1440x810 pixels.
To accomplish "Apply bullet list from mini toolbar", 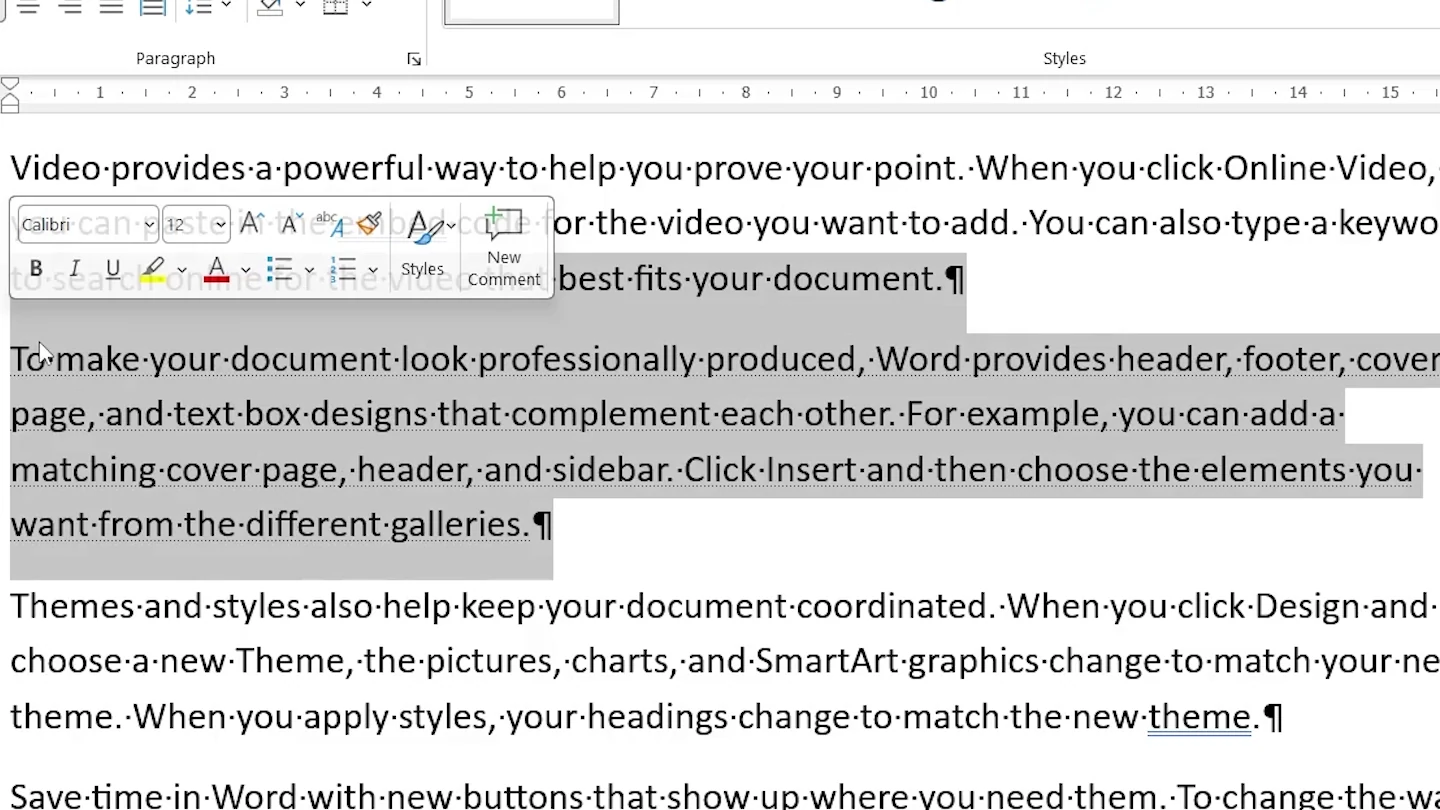I will tap(279, 269).
